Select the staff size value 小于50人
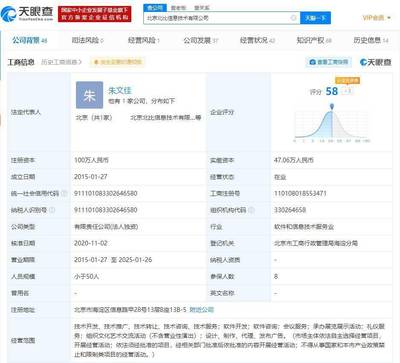400x363 pixels. (x=87, y=276)
